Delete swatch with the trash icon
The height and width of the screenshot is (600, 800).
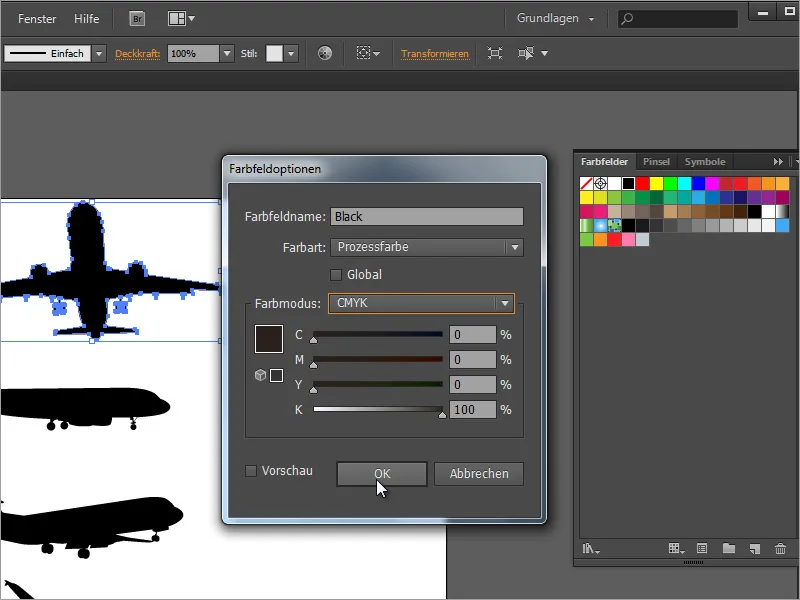[x=780, y=548]
